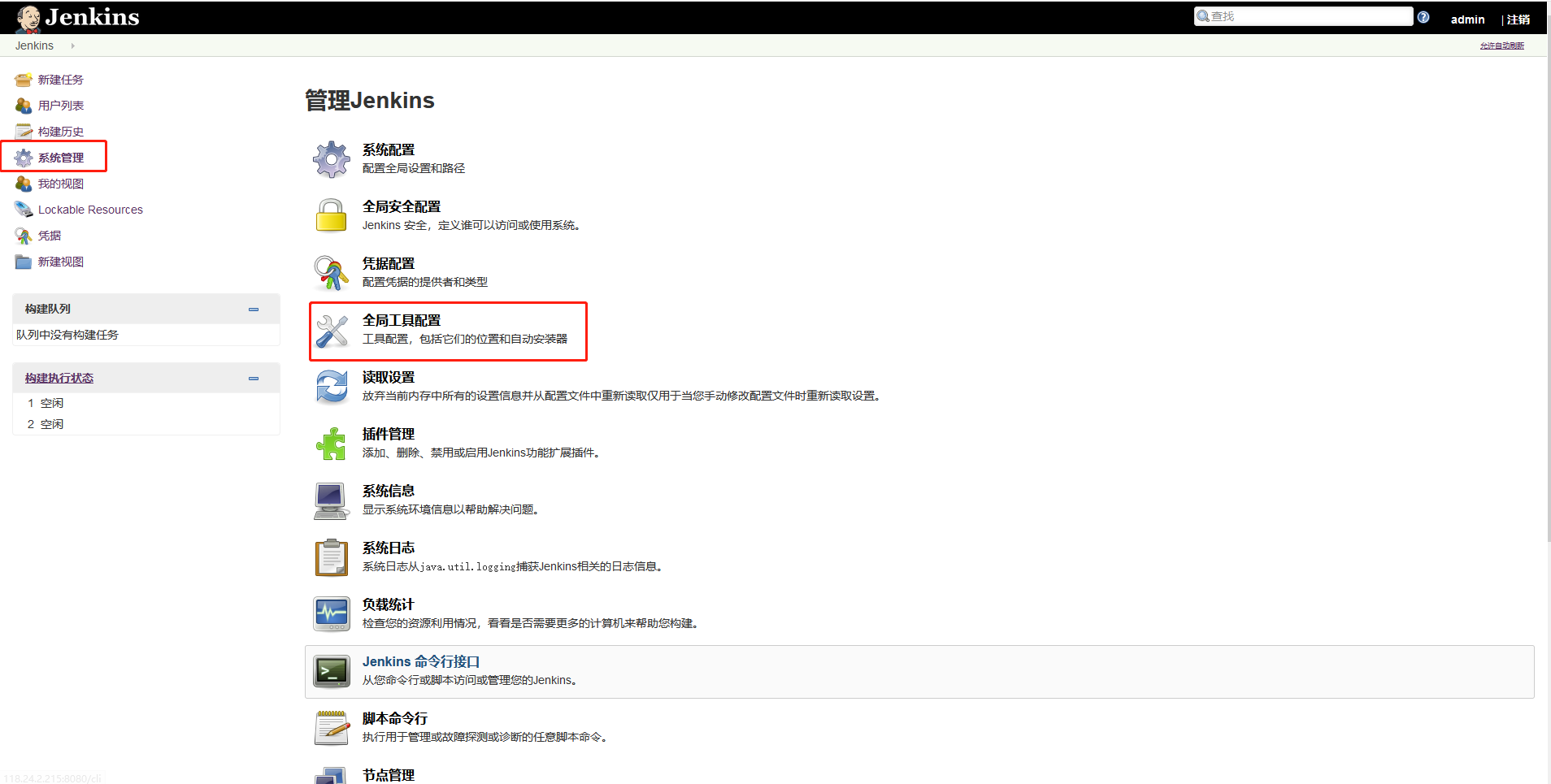Viewport: 1551px width, 784px height.
Task: Click the gear icon for 系统配置
Action: [332, 159]
